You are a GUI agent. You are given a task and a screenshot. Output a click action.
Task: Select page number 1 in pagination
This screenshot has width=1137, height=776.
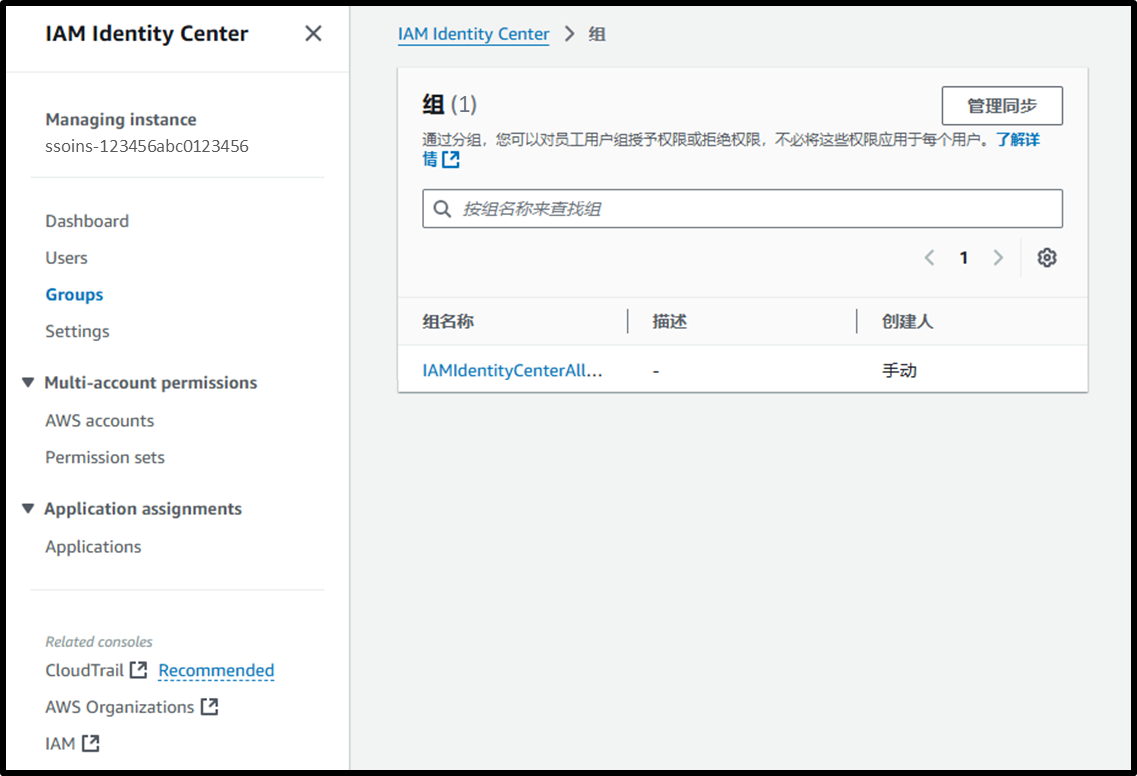[964, 257]
